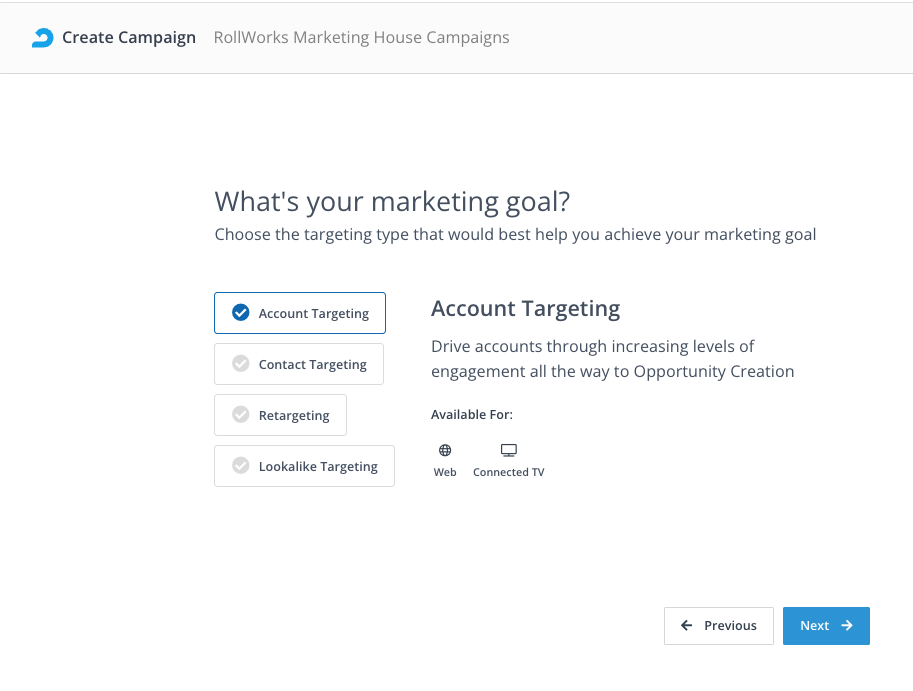Viewport: 913px width, 691px height.
Task: Tick the checkmark circle for Contact Targeting
Action: coord(240,364)
